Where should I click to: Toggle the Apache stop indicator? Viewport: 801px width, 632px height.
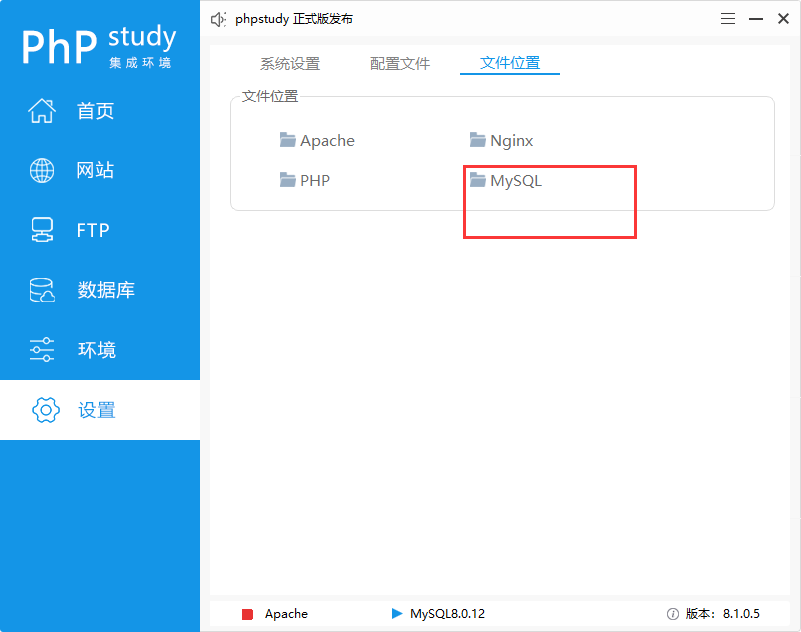tap(251, 614)
